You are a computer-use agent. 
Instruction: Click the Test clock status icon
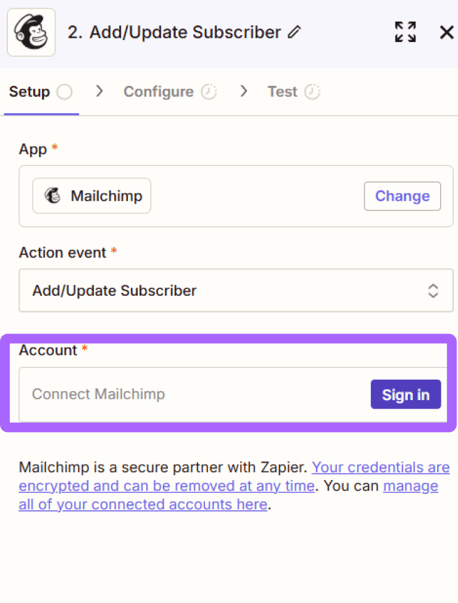(x=312, y=92)
